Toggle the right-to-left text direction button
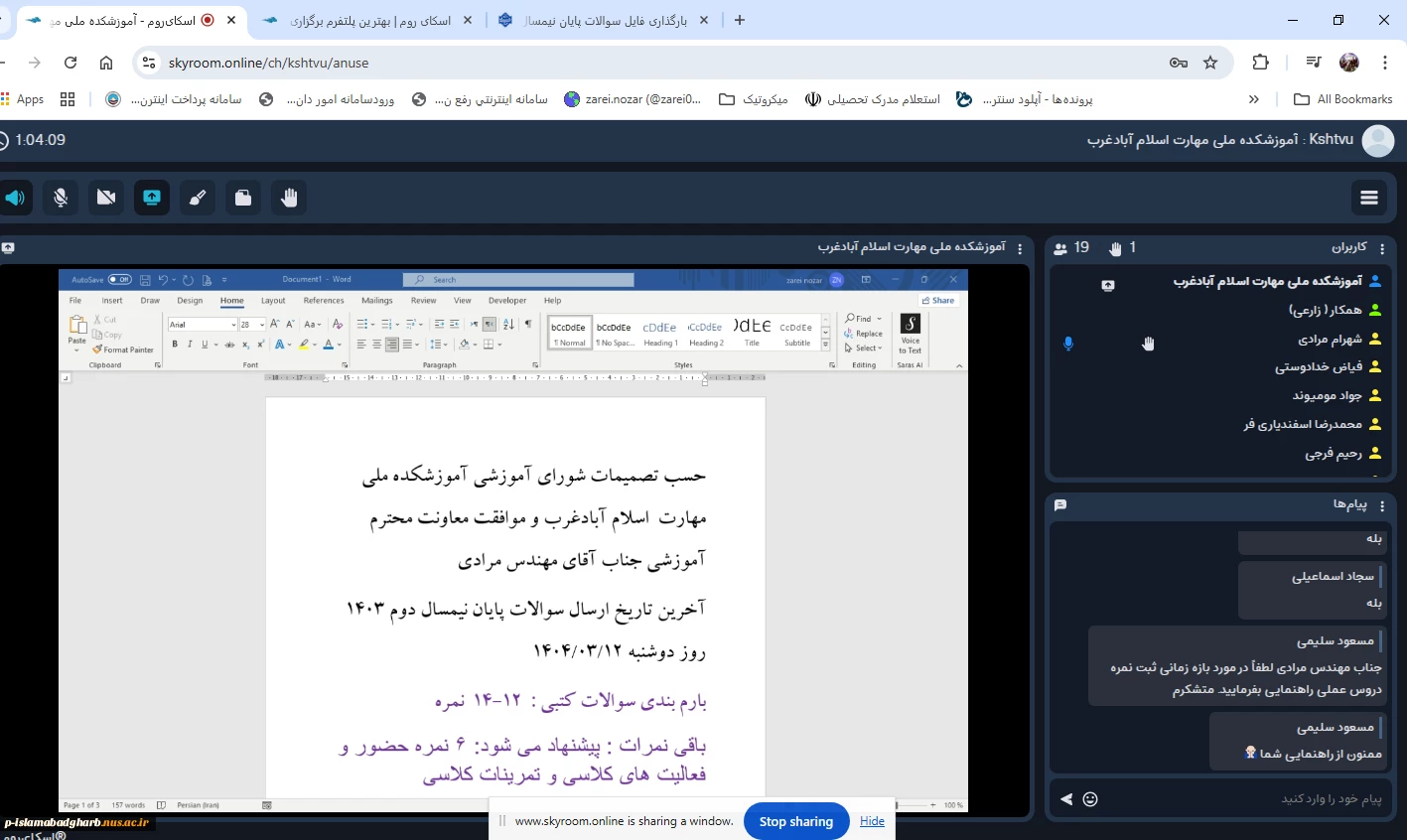Image resolution: width=1407 pixels, height=840 pixels. (x=490, y=325)
